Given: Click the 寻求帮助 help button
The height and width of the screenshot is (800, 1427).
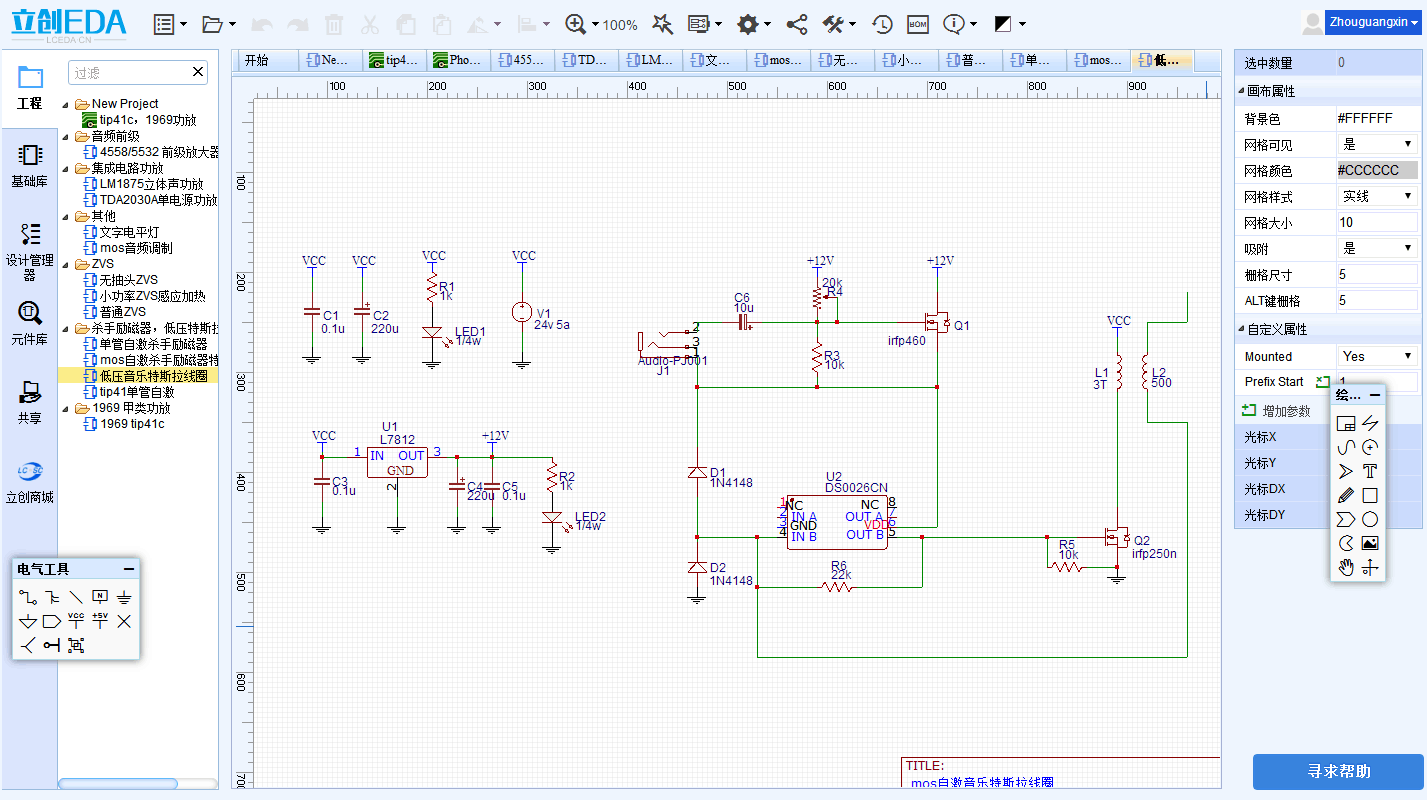Looking at the screenshot, I should 1338,772.
